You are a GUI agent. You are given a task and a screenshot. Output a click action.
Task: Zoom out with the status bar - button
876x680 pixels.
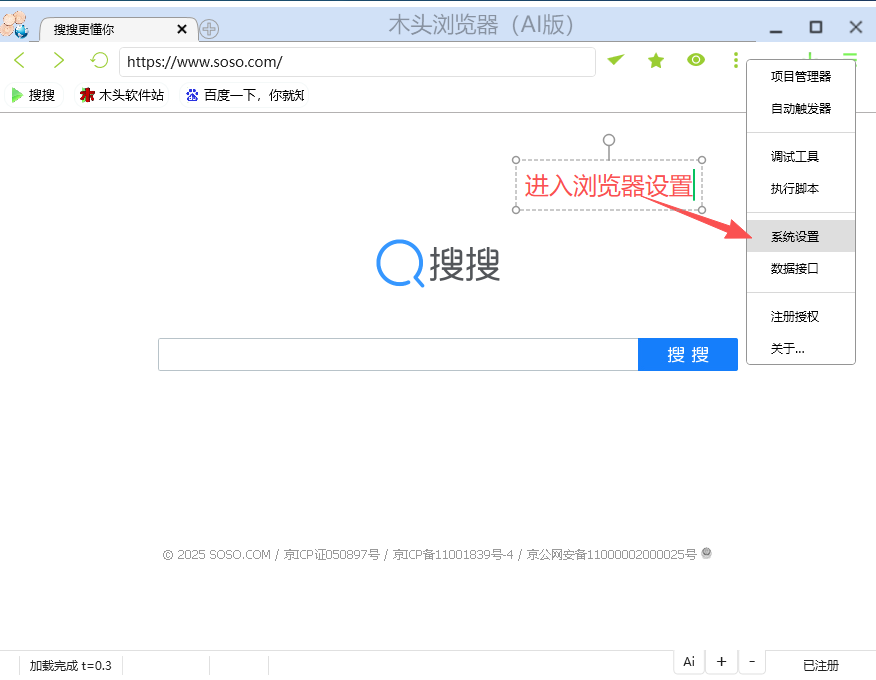click(x=752, y=662)
